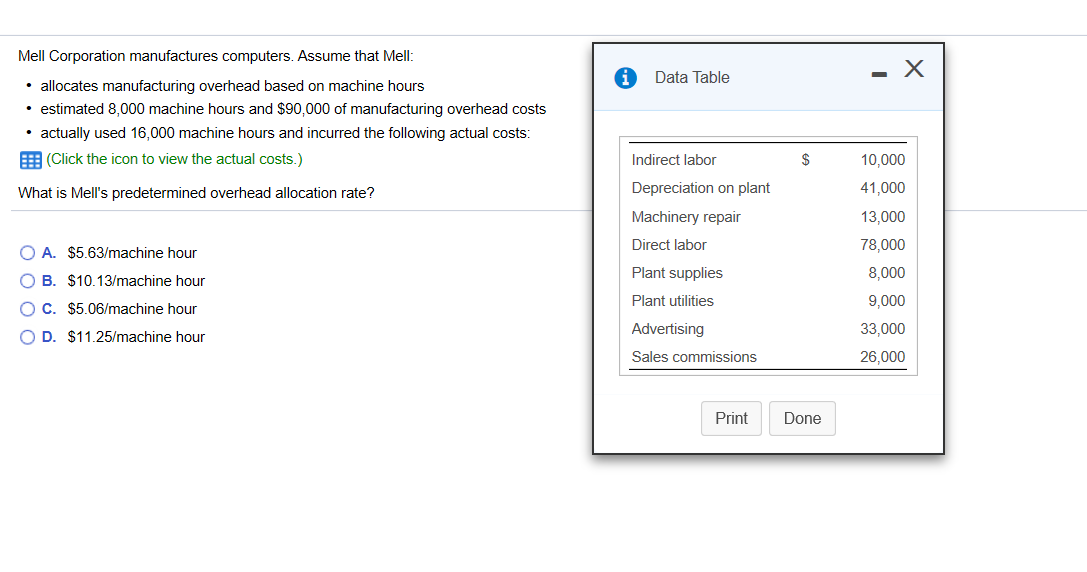Click the Depreciation on plant label
The height and width of the screenshot is (572, 1087).
pos(700,188)
